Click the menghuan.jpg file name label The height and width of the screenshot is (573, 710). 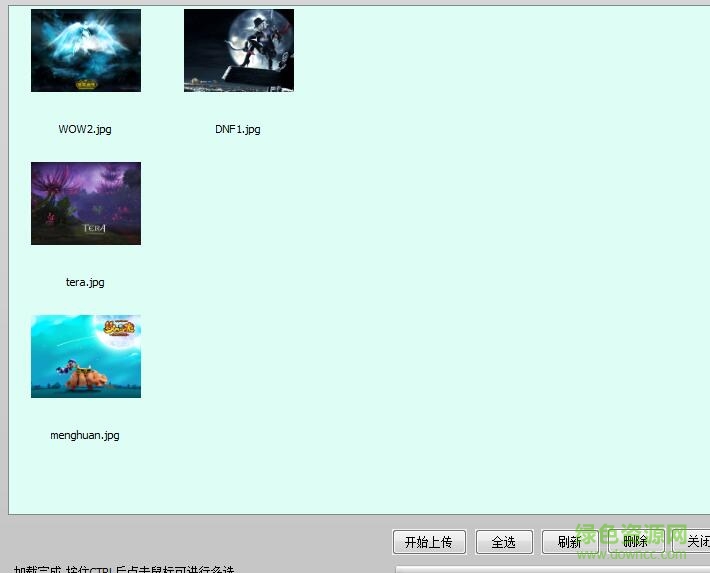coord(85,436)
